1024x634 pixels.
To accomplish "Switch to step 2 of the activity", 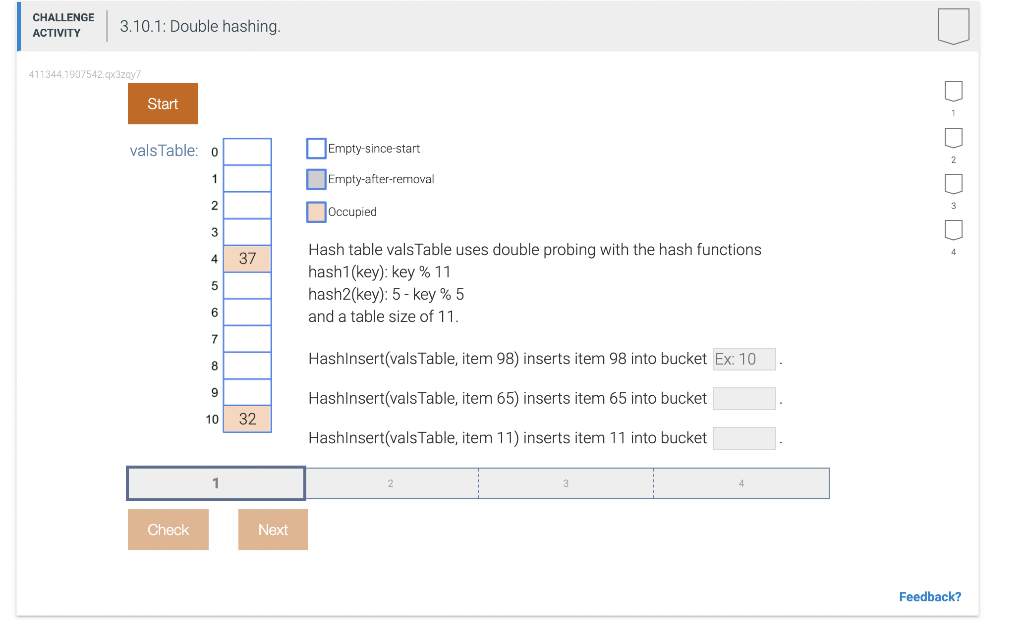I will point(391,482).
